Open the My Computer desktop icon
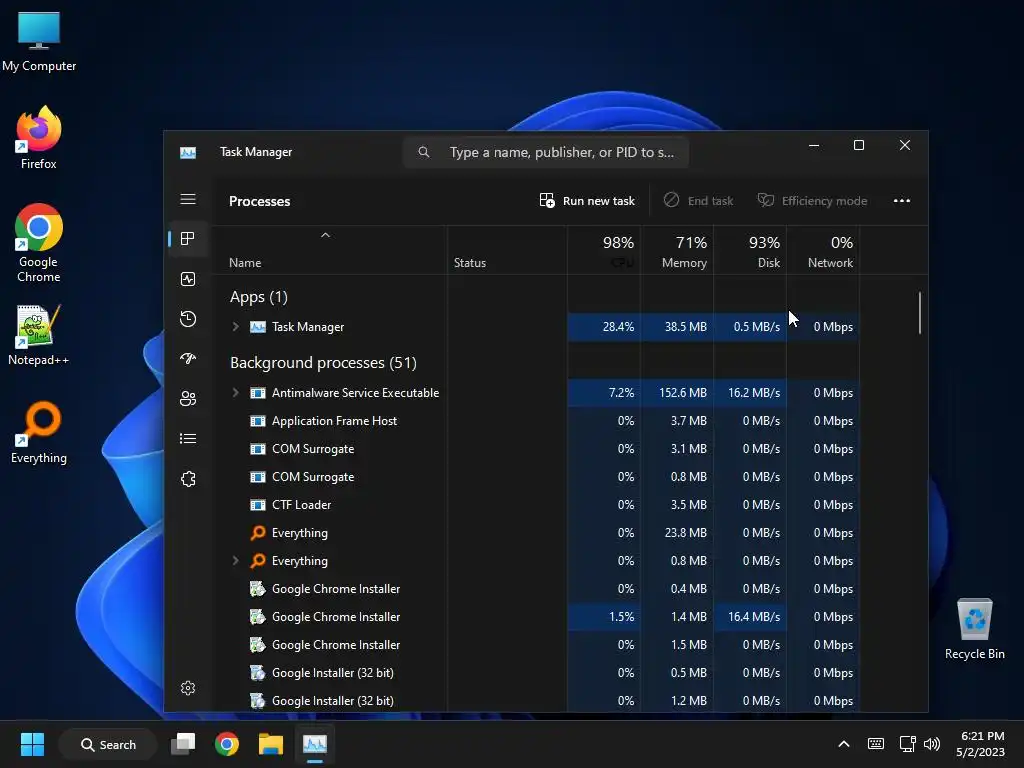This screenshot has width=1024, height=768. coord(39,40)
